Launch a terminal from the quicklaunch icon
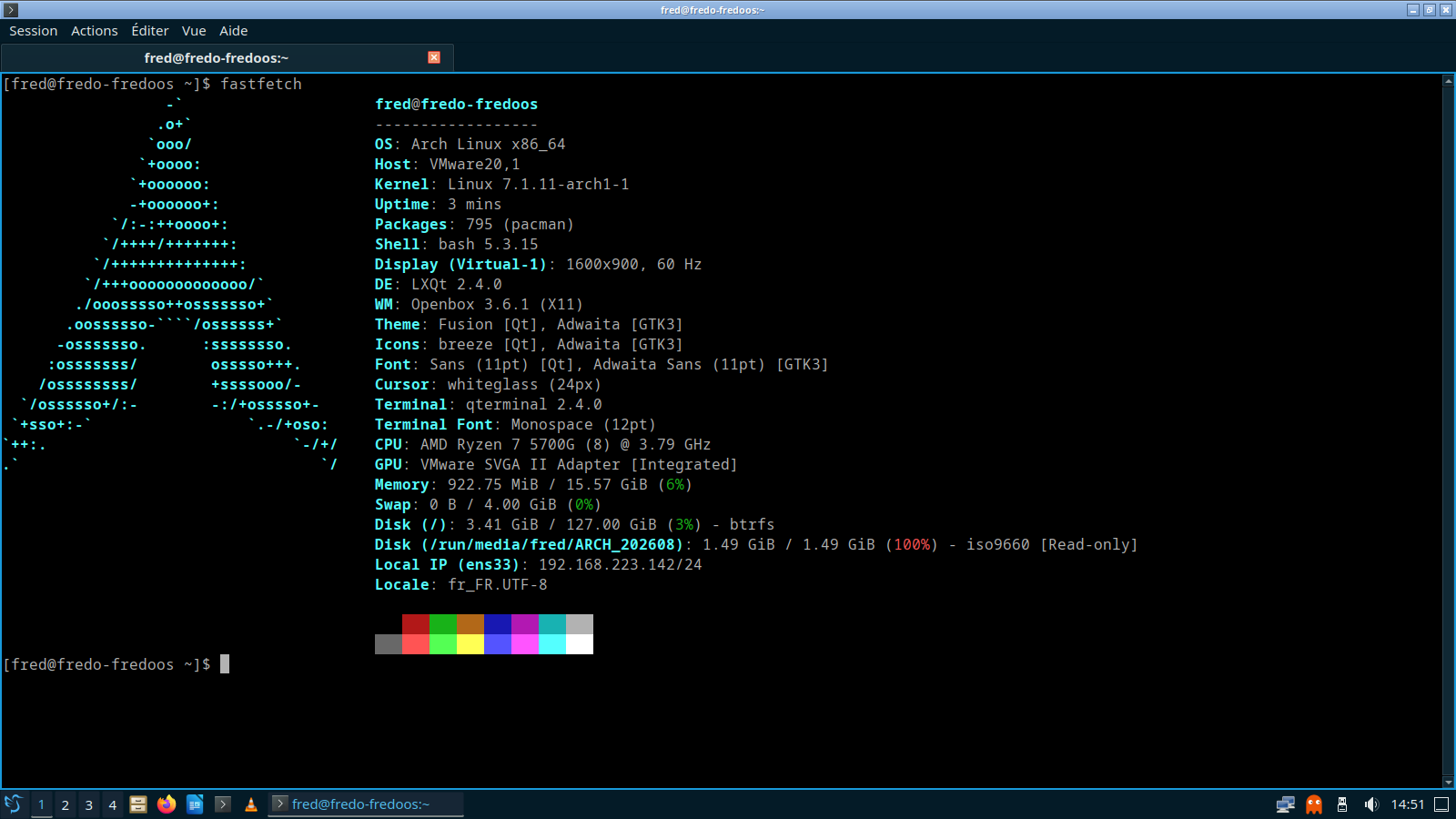 pos(223,804)
